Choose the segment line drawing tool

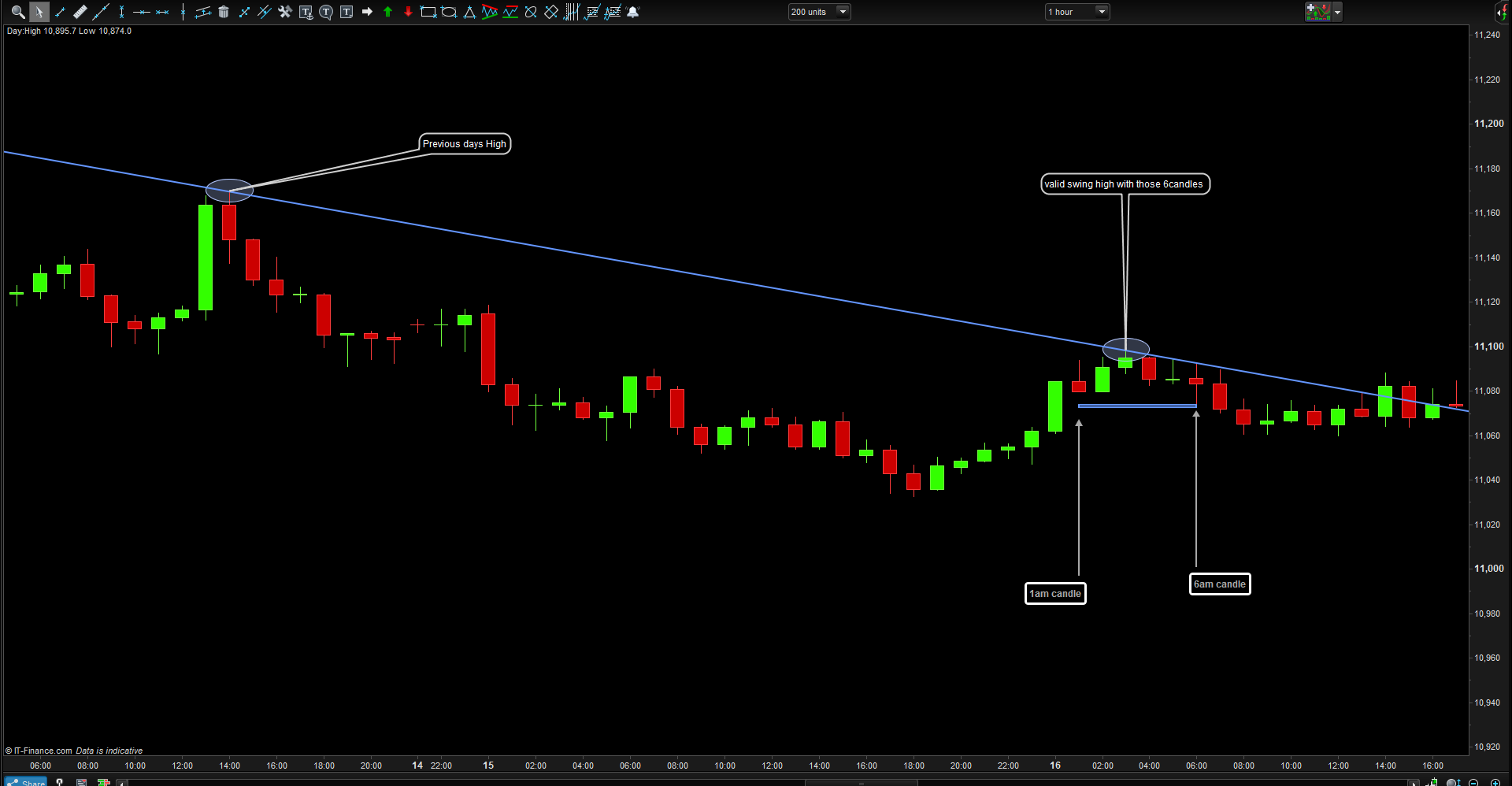(60, 12)
